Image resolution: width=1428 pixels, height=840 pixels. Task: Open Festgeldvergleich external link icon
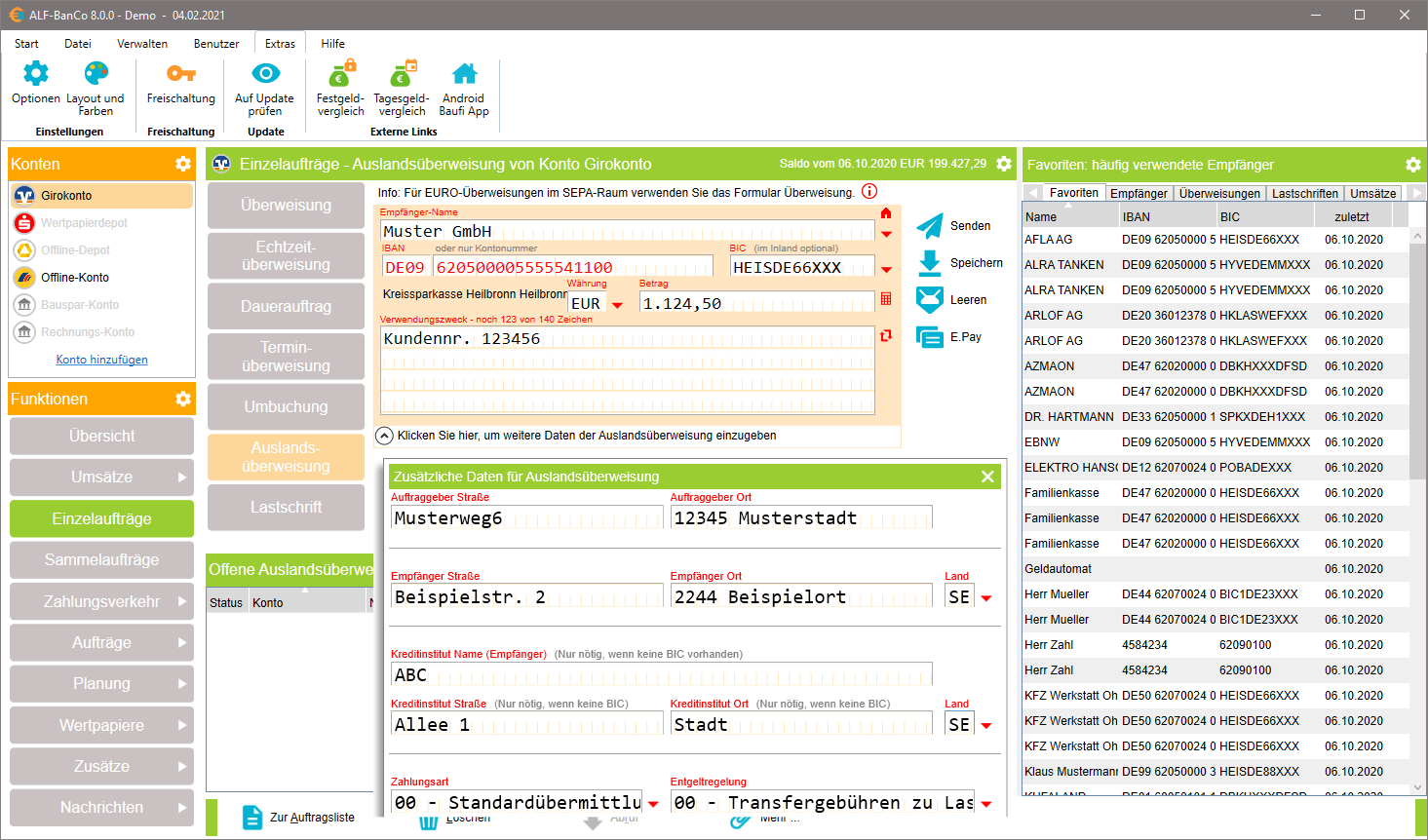coord(340,73)
